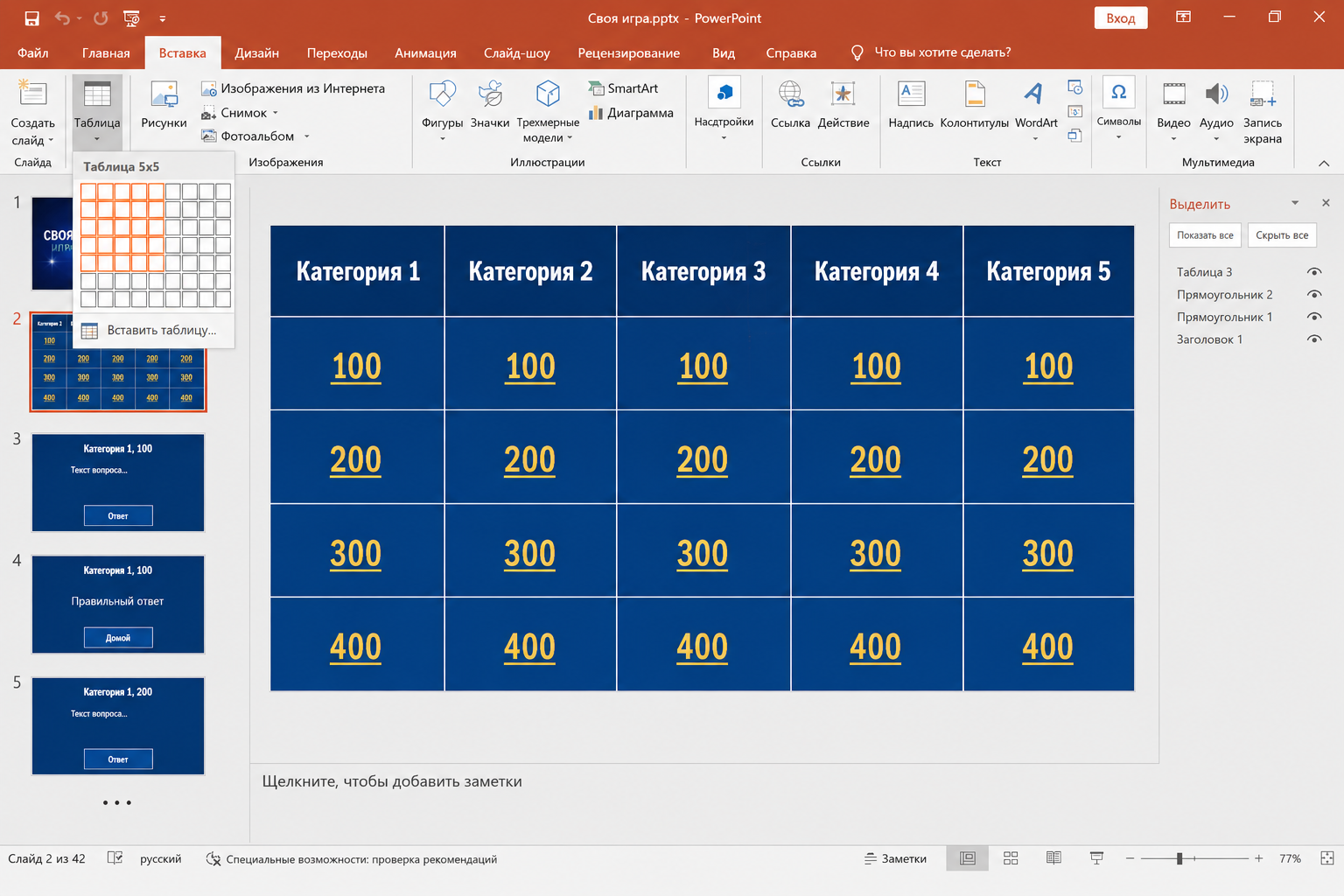
Task: Select slide 5 thumbnail
Action: point(118,725)
